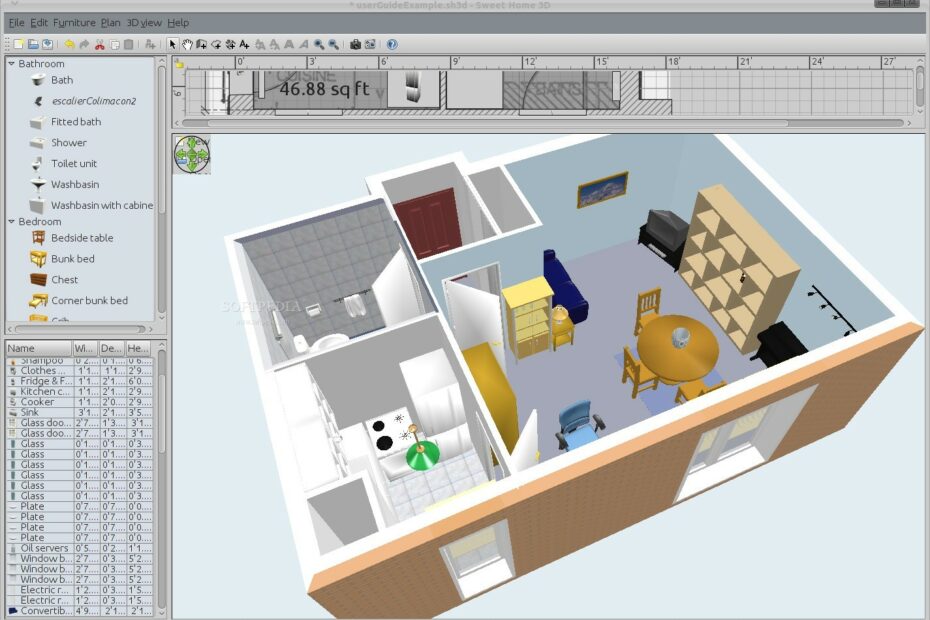
Task: Click the Create video icon
Action: tap(370, 44)
